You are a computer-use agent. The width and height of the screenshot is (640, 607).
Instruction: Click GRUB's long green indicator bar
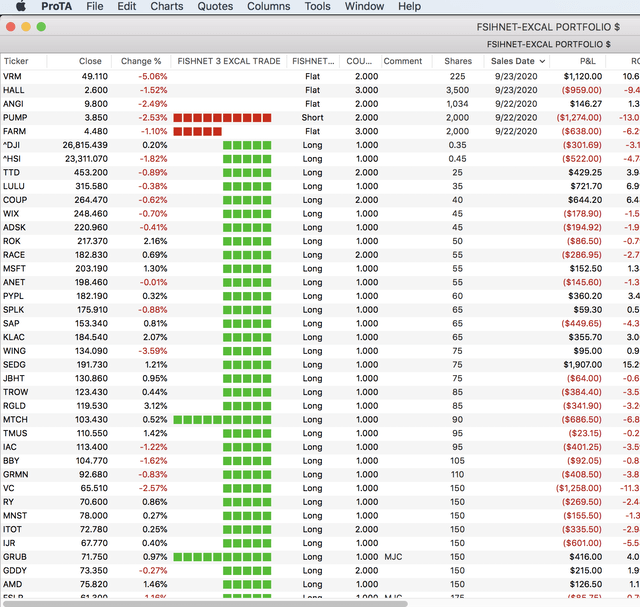coord(222,557)
